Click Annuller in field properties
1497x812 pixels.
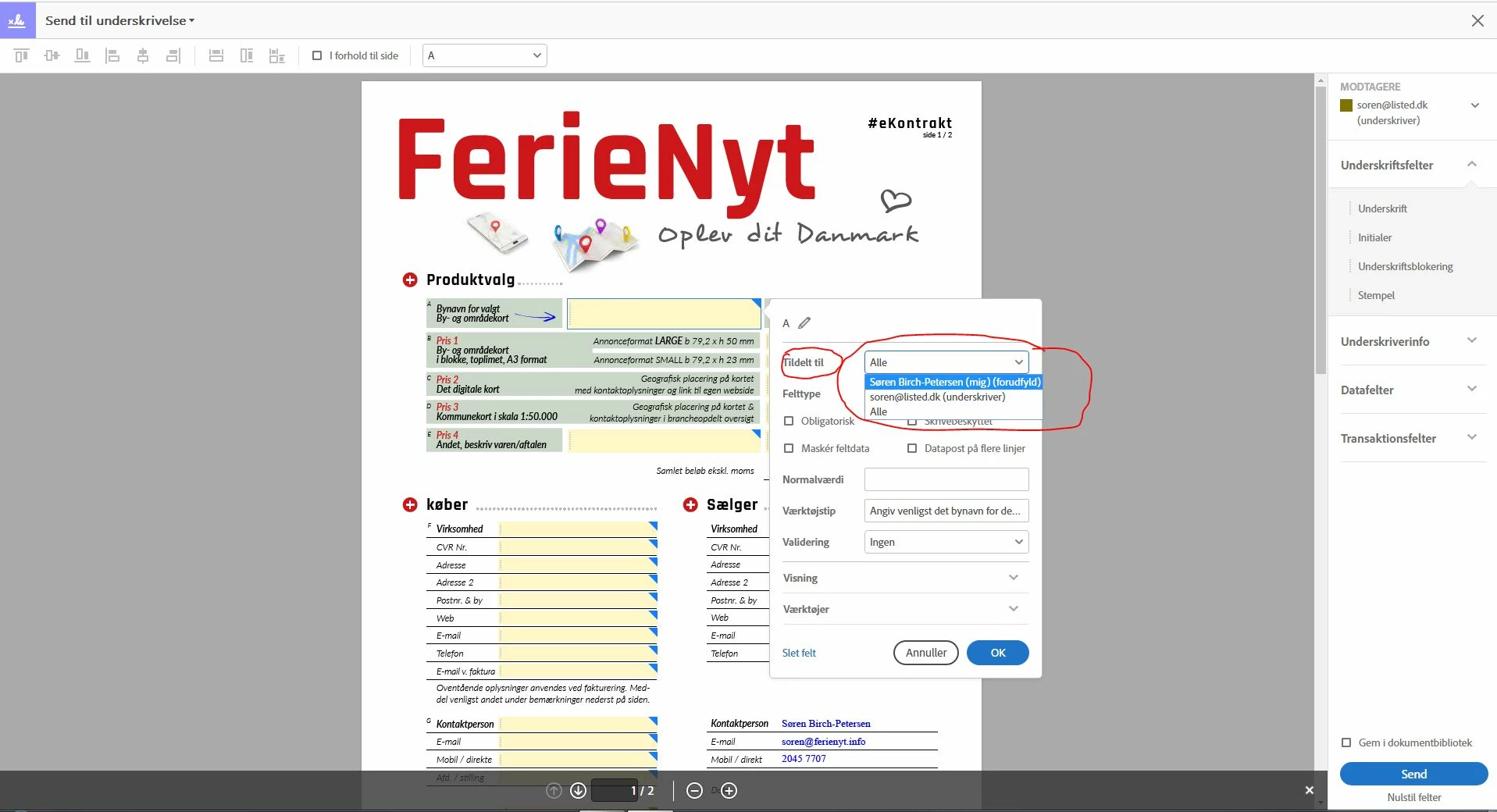(x=926, y=653)
